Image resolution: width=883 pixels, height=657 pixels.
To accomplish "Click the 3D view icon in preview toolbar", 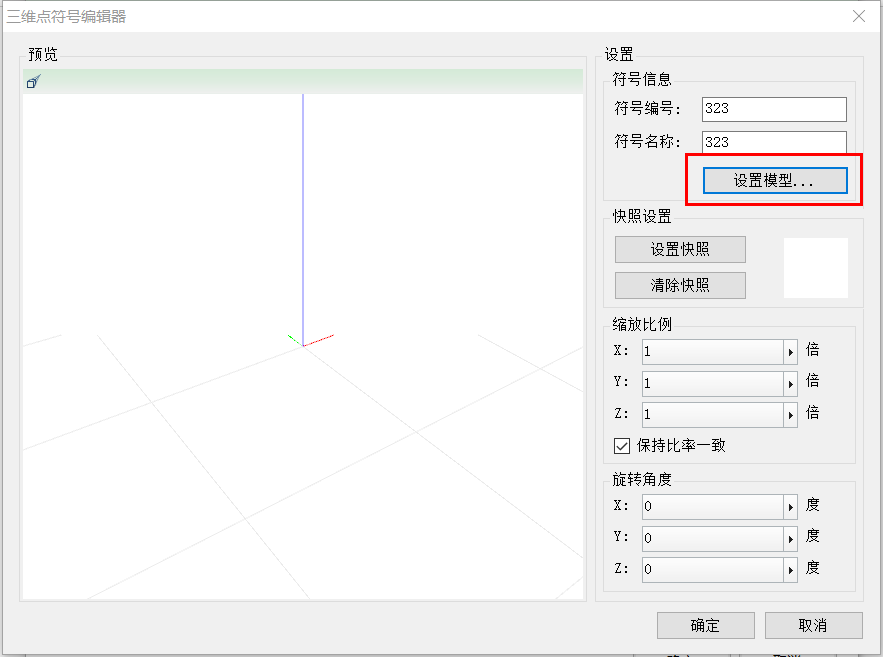I will coord(33,82).
